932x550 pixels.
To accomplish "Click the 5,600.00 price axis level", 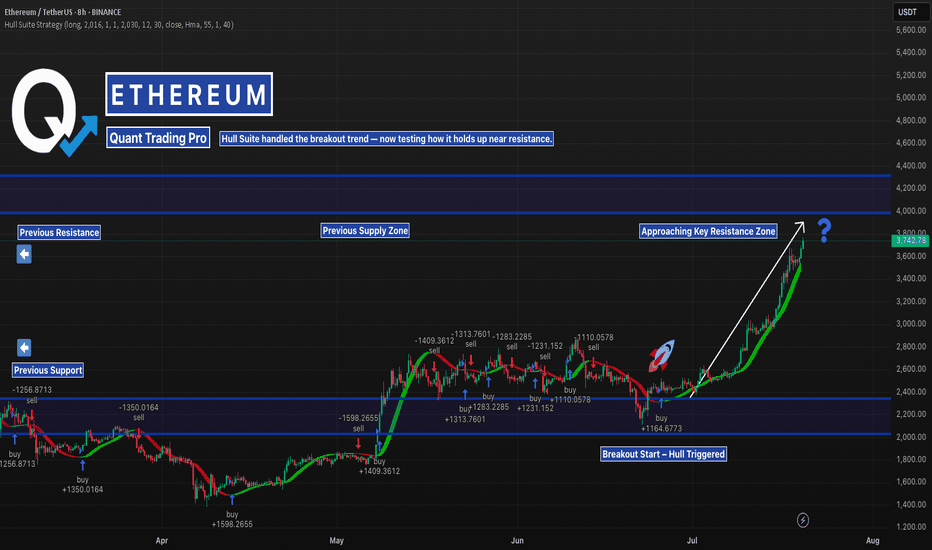I will [911, 30].
